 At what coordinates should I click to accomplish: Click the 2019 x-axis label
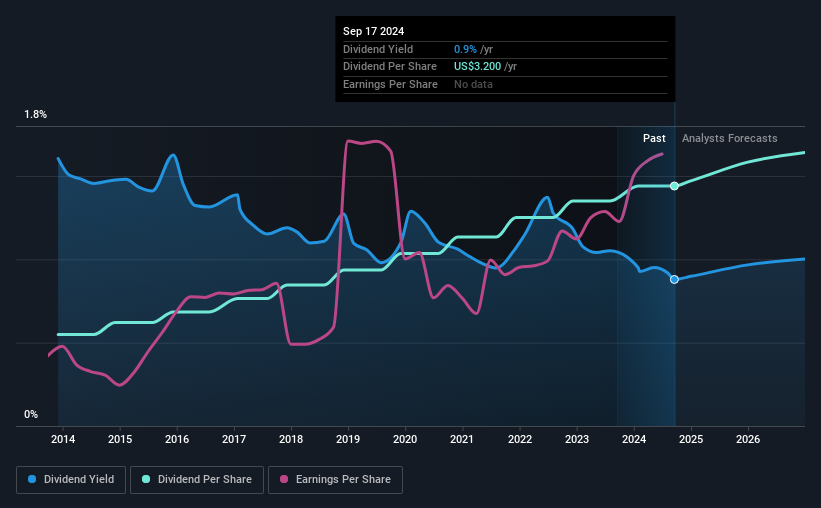(348, 439)
